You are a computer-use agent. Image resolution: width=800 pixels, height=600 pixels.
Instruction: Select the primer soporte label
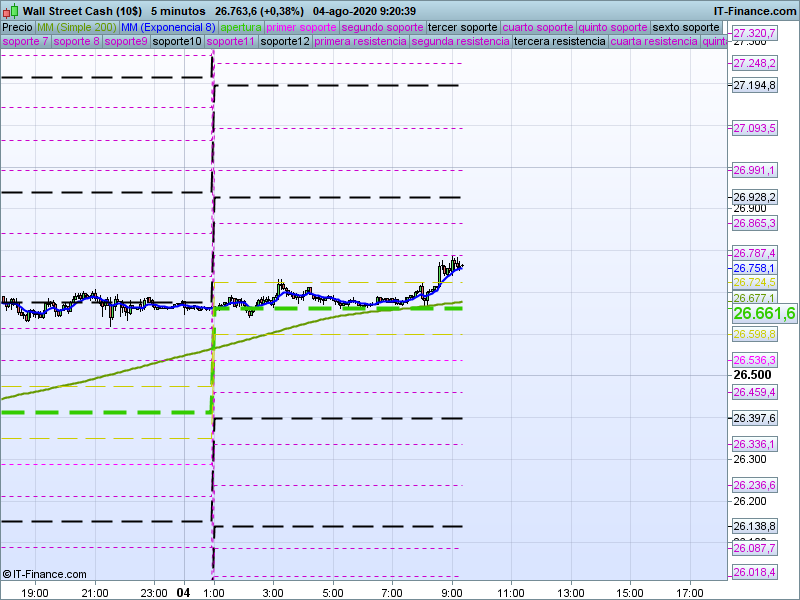[301, 27]
